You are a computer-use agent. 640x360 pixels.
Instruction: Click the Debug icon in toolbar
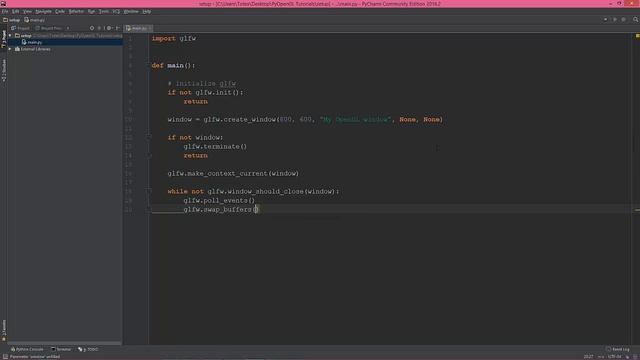623,20
